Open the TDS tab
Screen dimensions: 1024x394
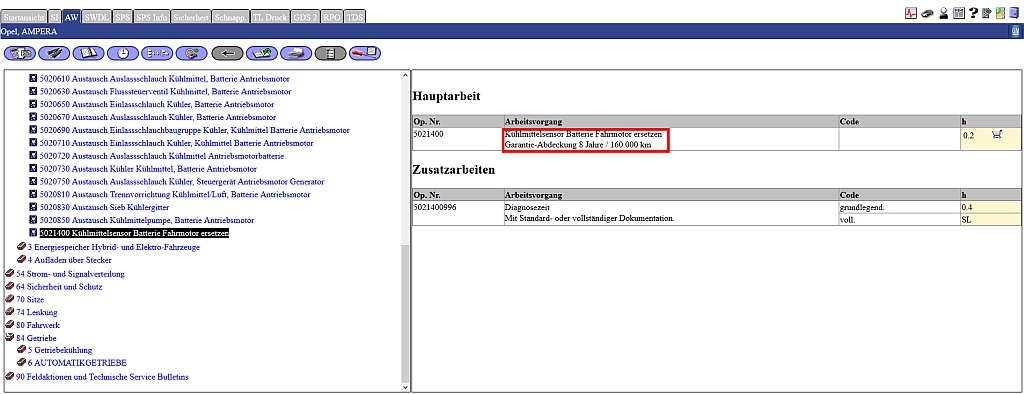point(355,18)
